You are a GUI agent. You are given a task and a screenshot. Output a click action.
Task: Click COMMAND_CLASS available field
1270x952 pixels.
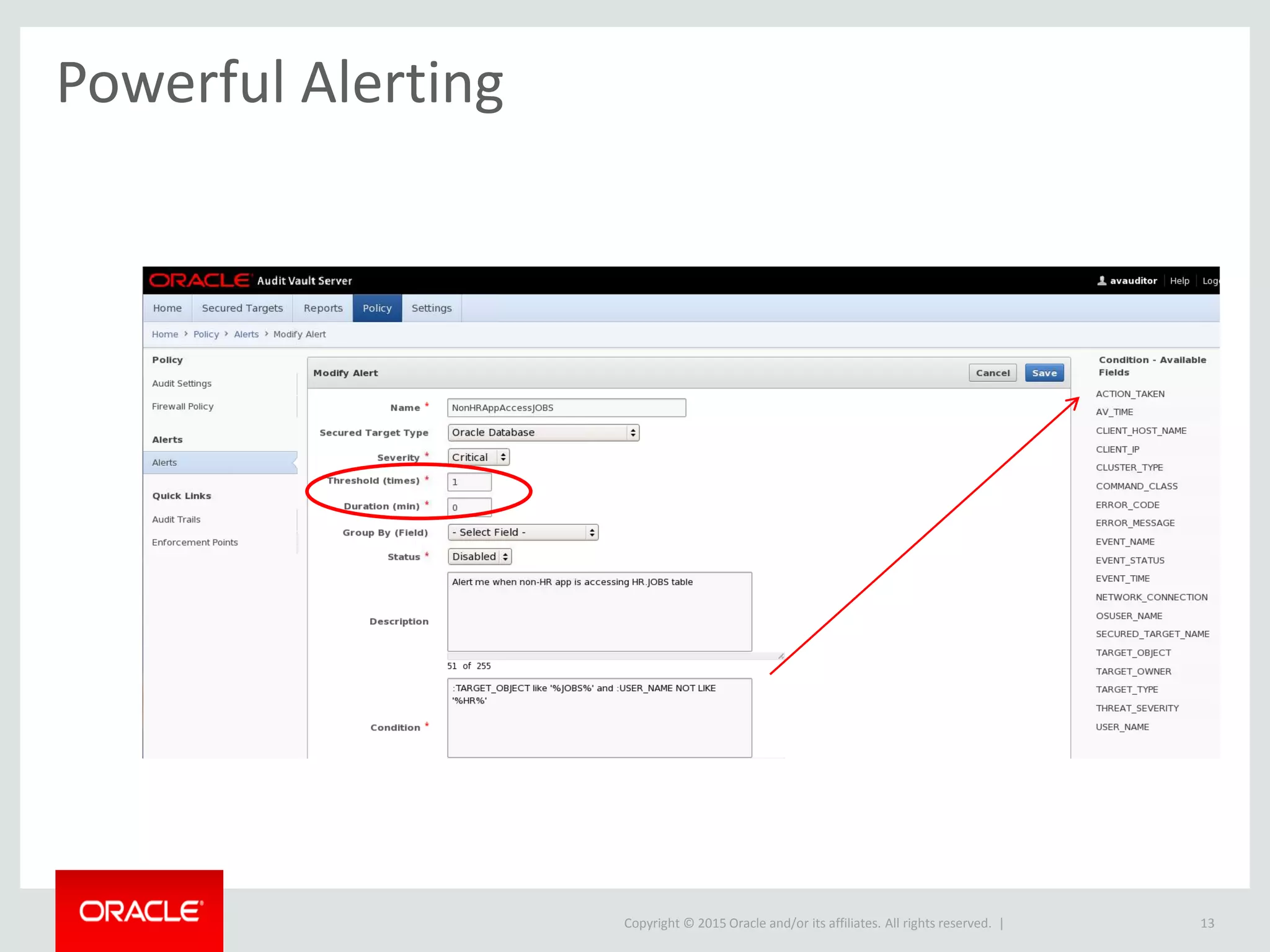pos(1137,487)
